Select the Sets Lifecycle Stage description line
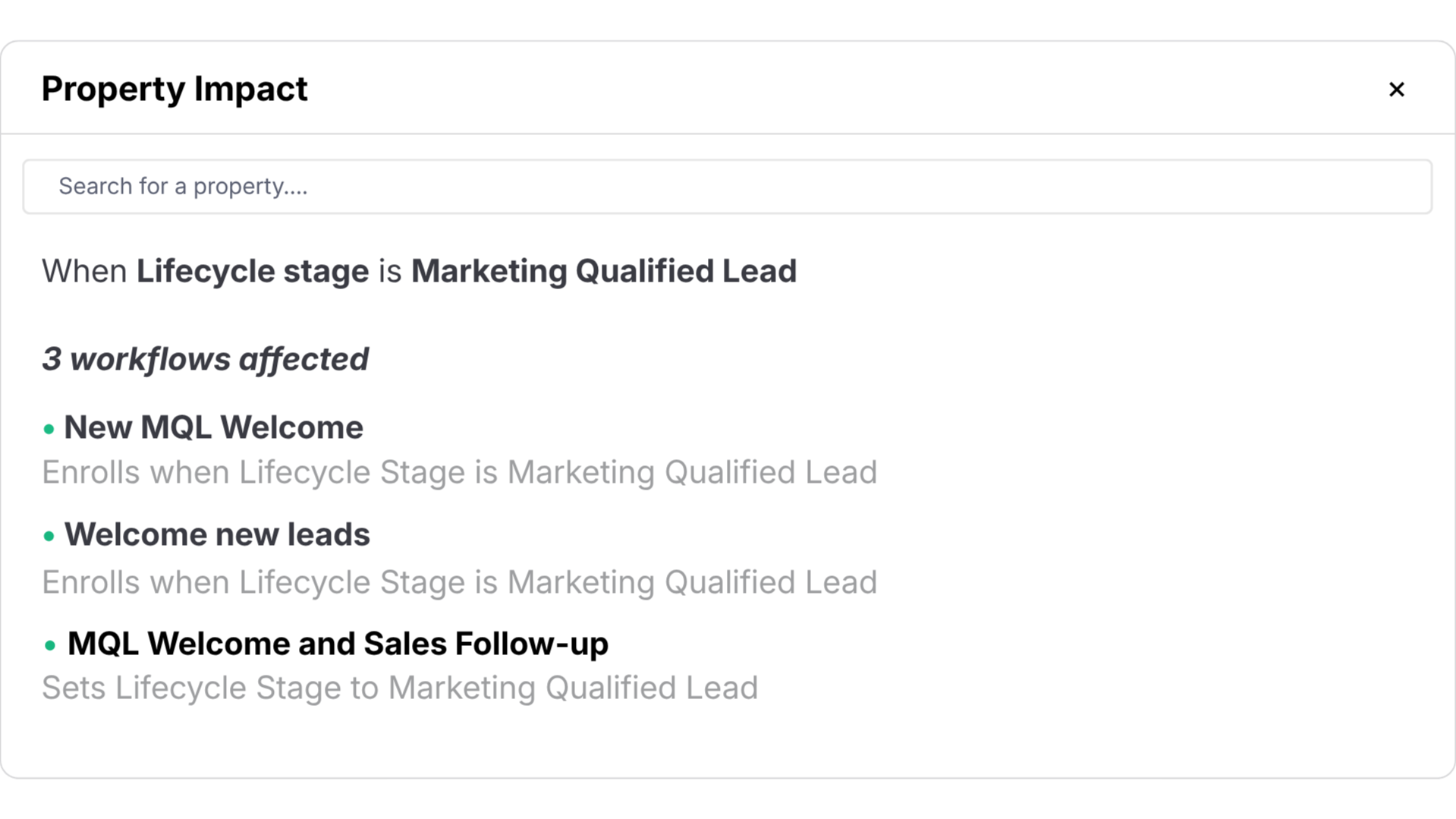The width and height of the screenshot is (1456, 819). [400, 688]
